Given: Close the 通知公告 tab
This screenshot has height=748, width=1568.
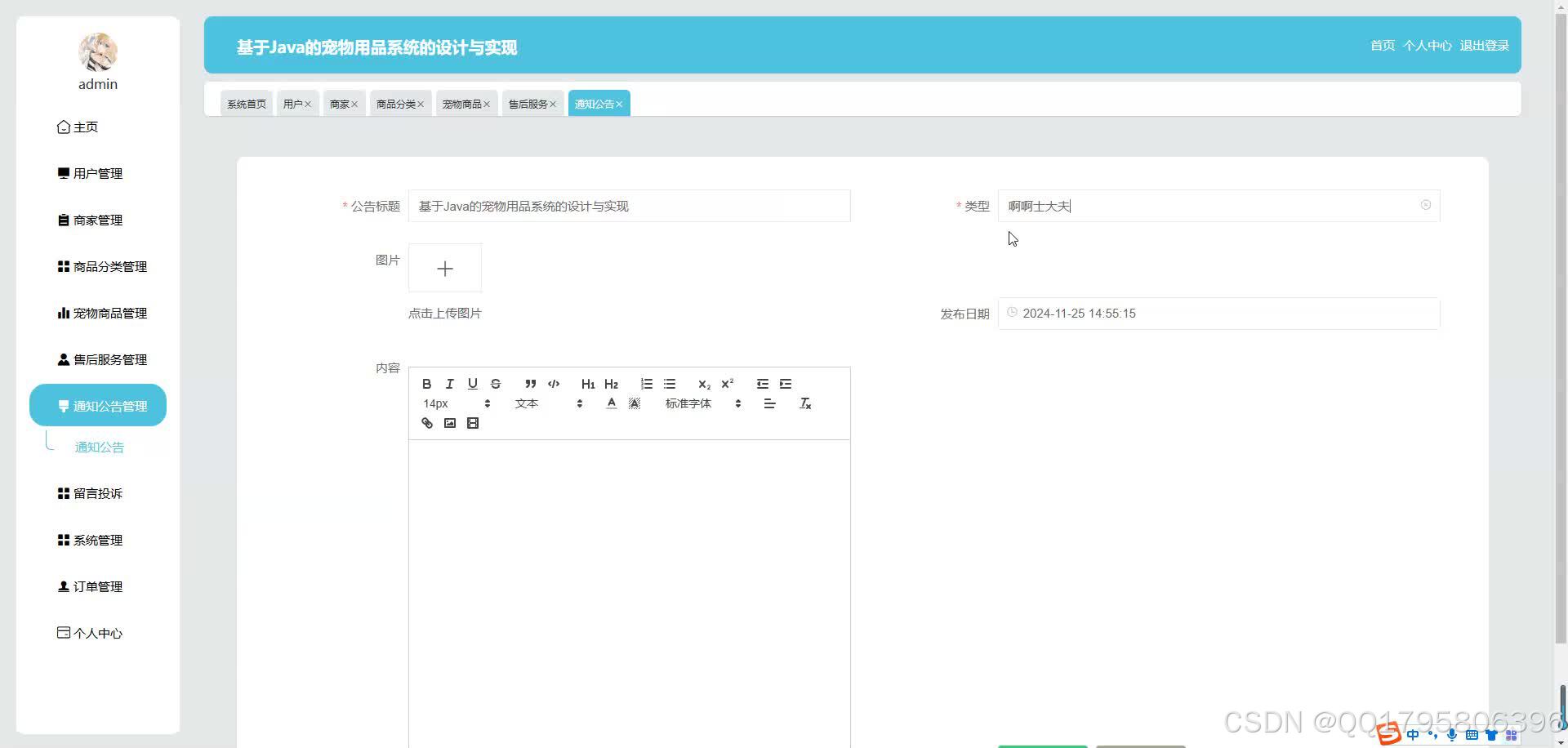Looking at the screenshot, I should pos(619,105).
